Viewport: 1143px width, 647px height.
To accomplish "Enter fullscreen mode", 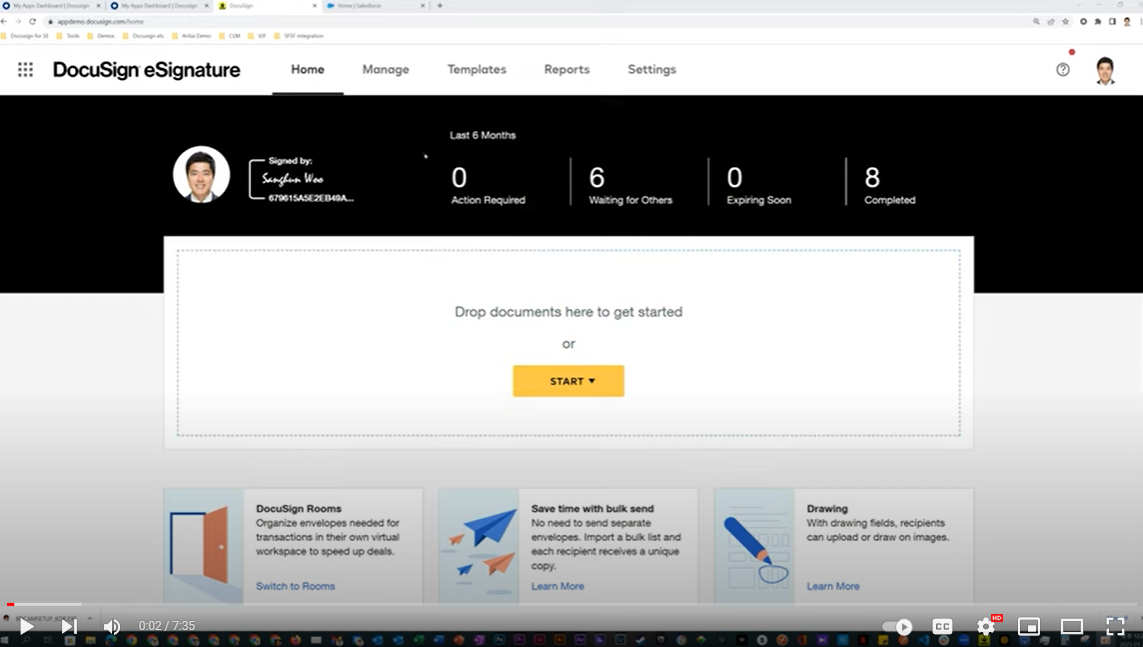I will click(x=1115, y=627).
